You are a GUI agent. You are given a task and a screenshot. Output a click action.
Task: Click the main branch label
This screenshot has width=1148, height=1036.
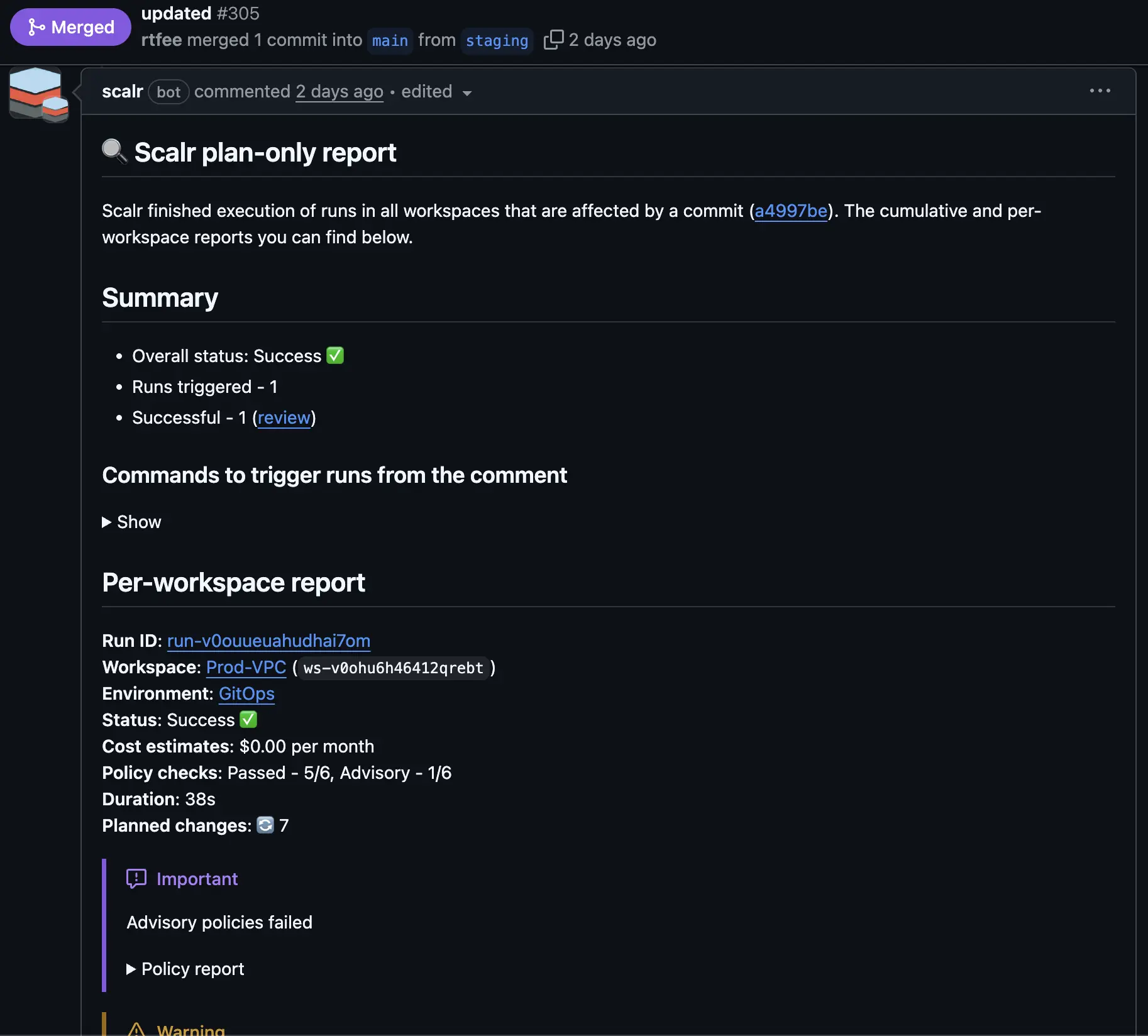390,41
